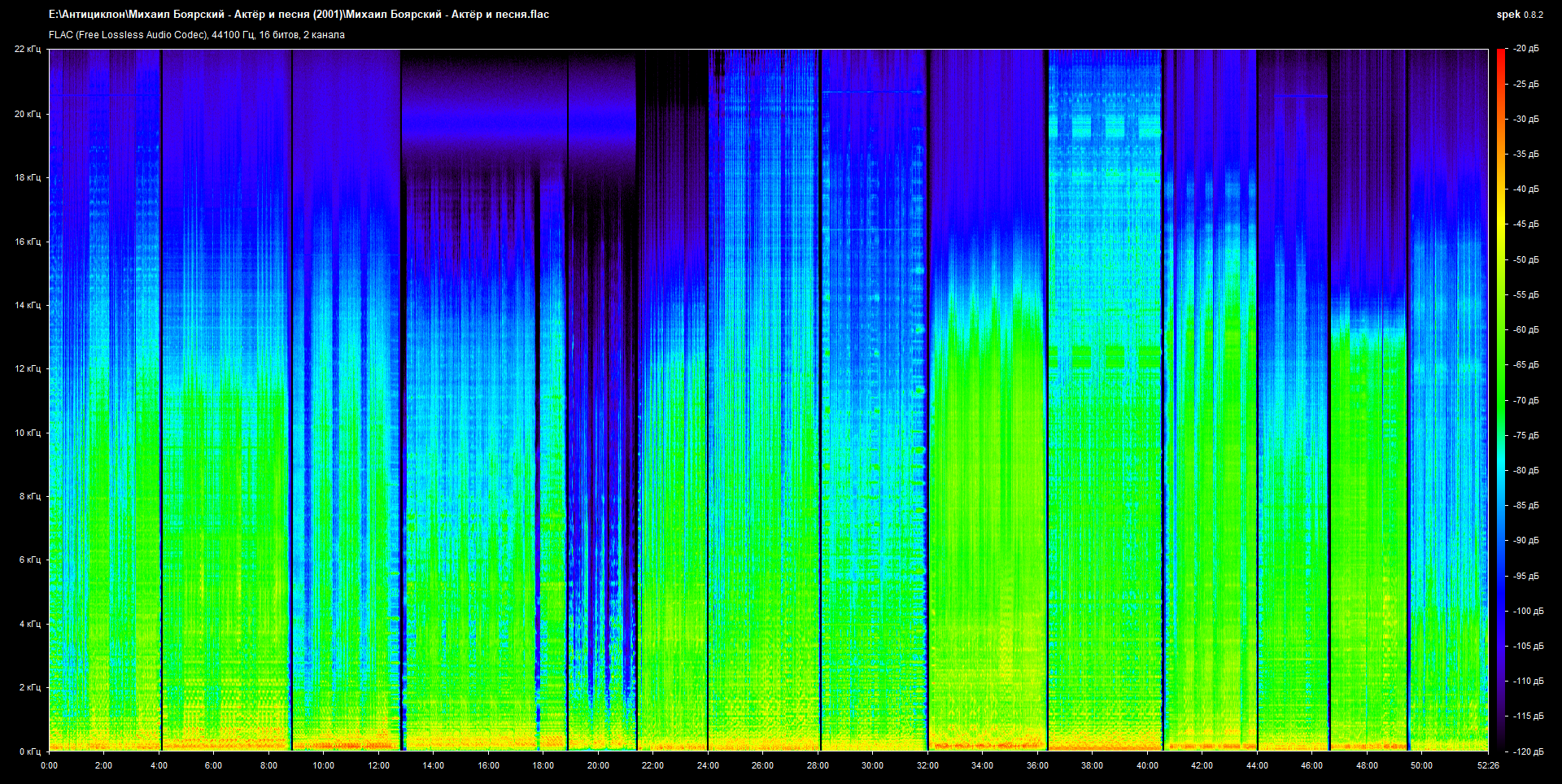Click the -20 дБ level label
Screen dimensions: 1562x784
point(1526,49)
